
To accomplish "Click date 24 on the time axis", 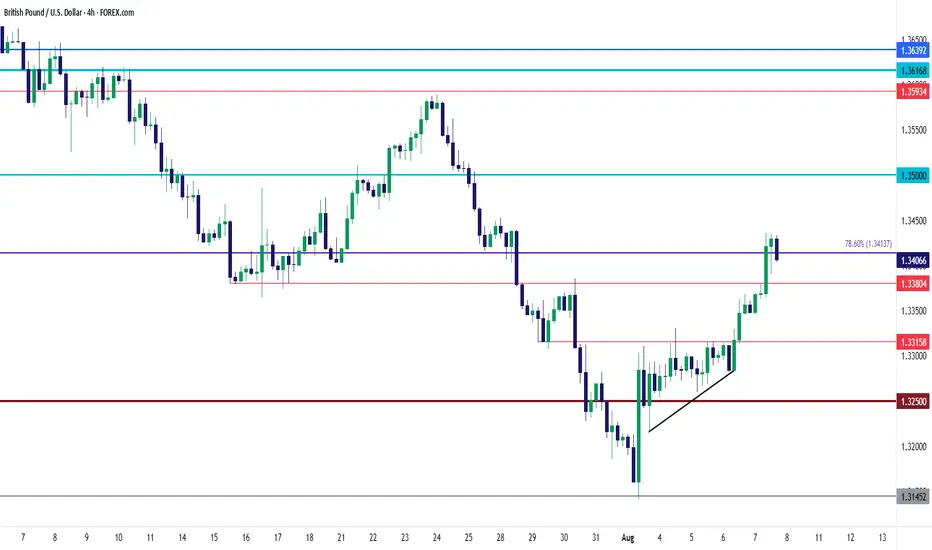I will tap(436, 538).
